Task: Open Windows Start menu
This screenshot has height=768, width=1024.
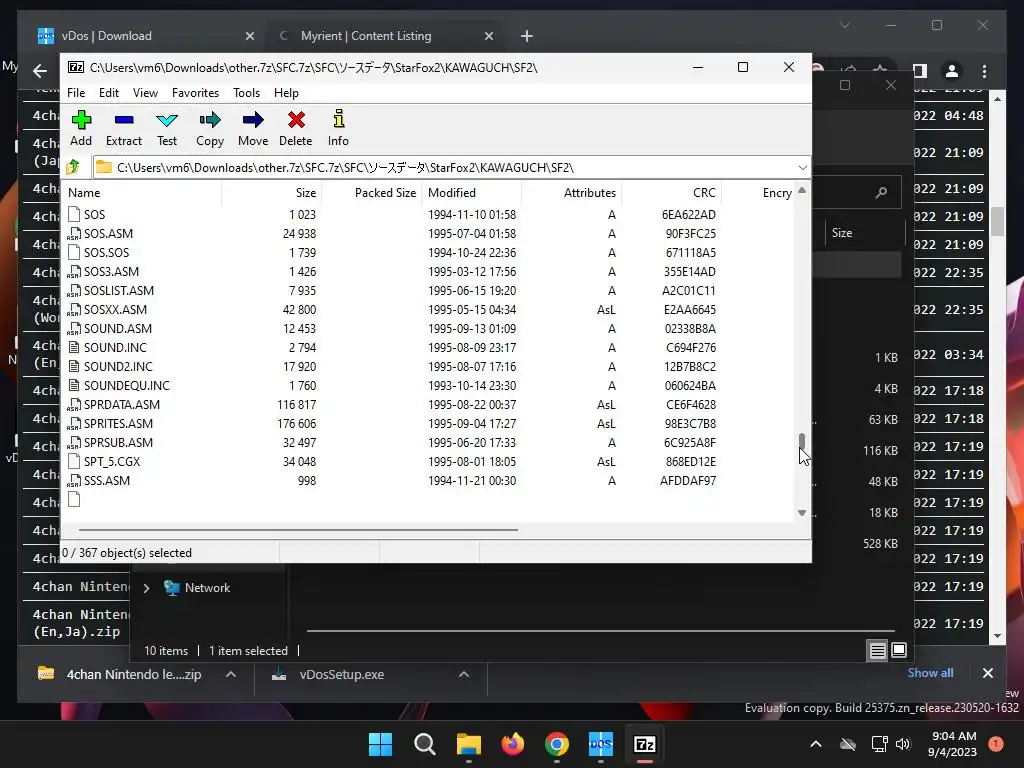Action: click(381, 744)
